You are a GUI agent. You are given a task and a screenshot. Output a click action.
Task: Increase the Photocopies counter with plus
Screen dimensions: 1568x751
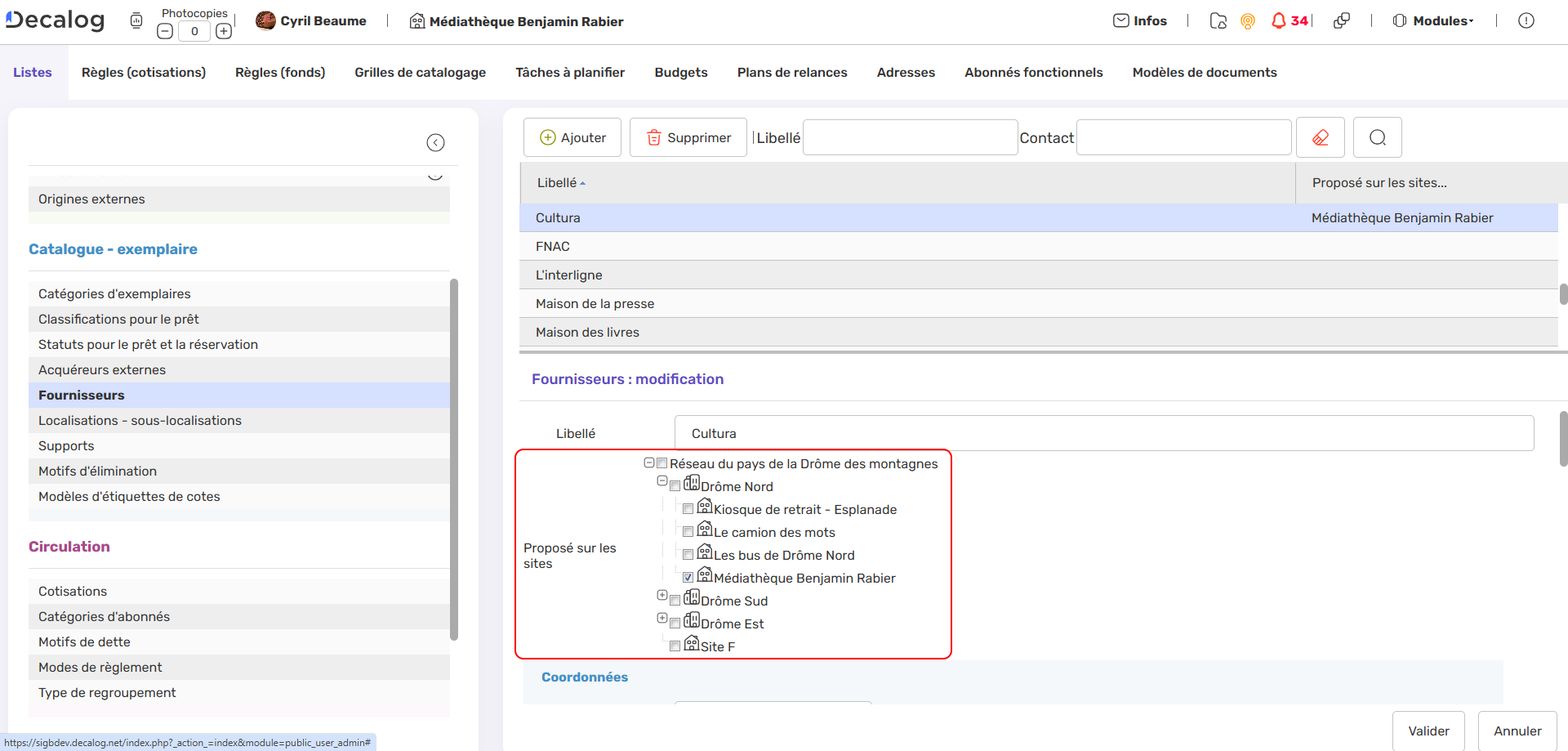[x=224, y=30]
